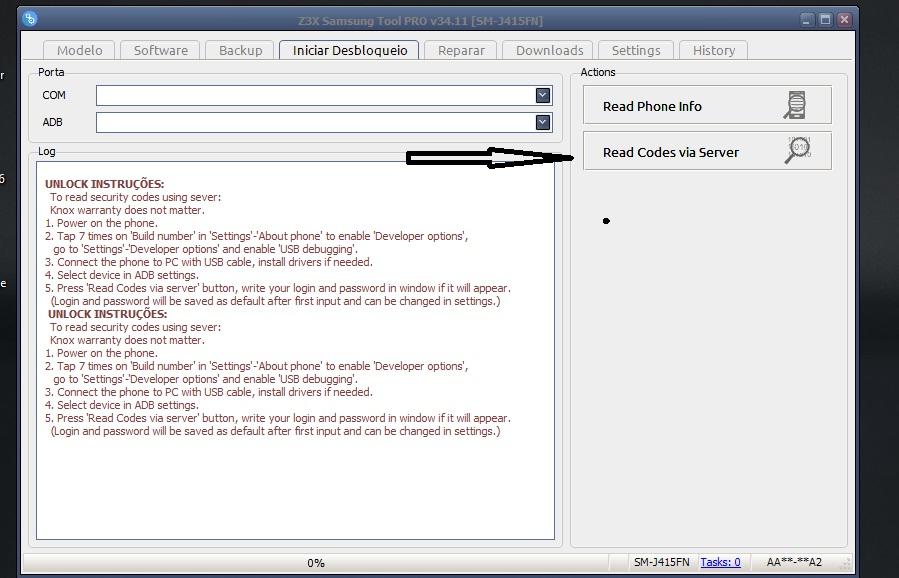Click the 0% progress bar

(x=315, y=563)
